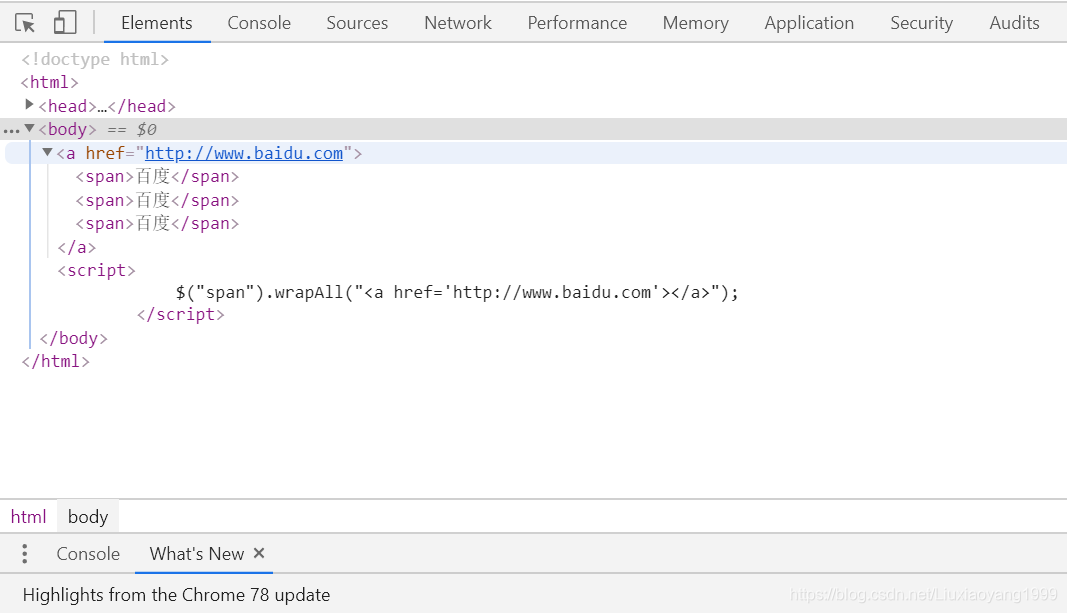Expand the collapsed head element
The width and height of the screenshot is (1067, 613).
tap(29, 105)
